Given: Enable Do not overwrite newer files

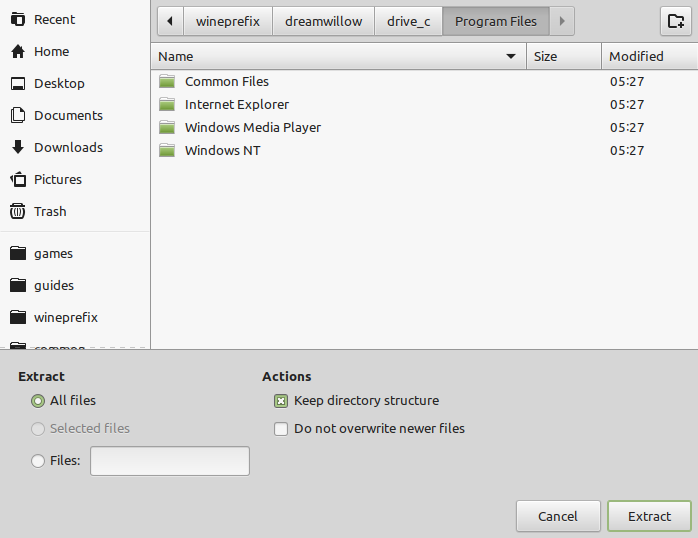Looking at the screenshot, I should coord(281,429).
